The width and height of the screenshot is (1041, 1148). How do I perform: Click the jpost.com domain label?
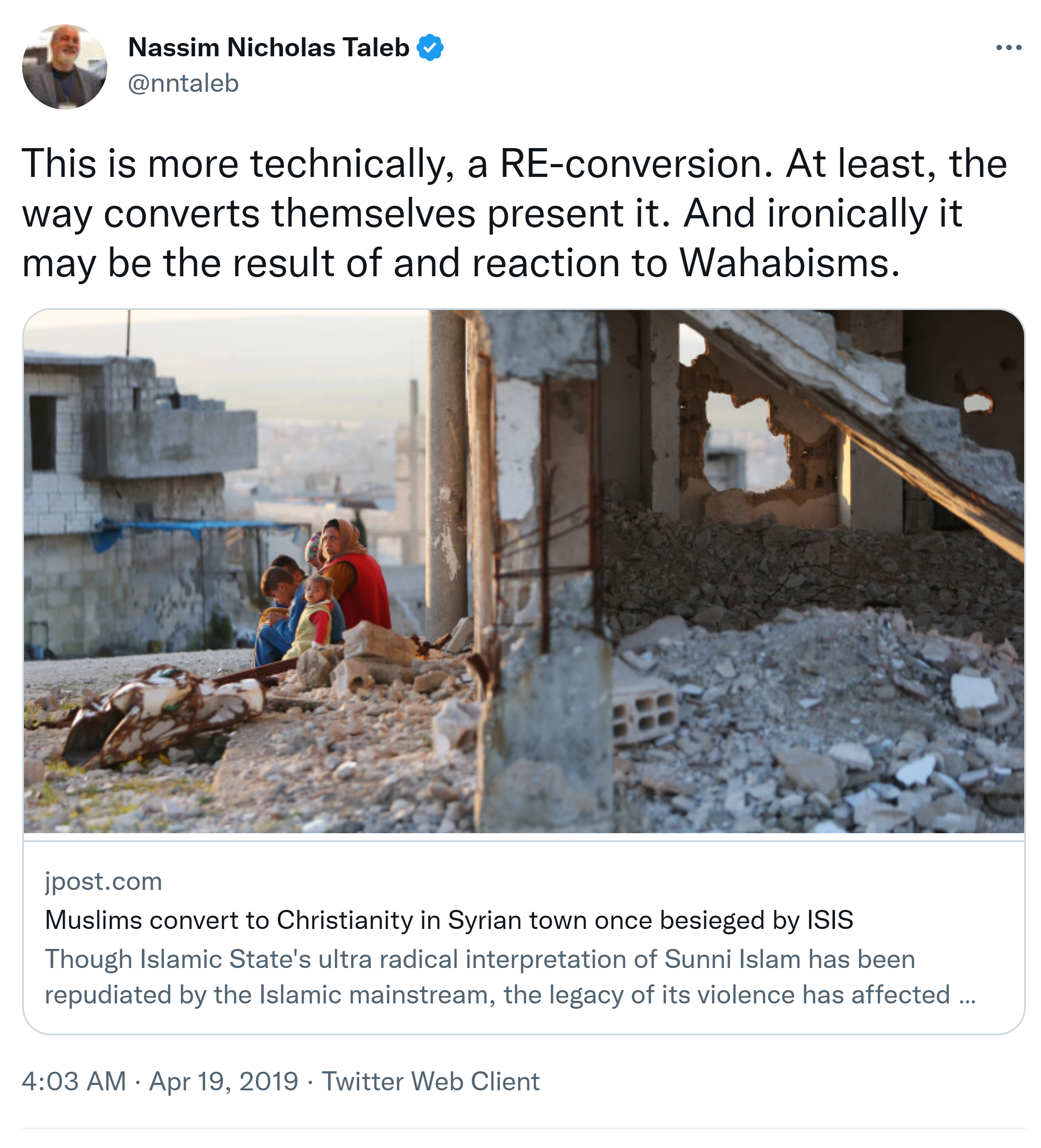click(104, 882)
